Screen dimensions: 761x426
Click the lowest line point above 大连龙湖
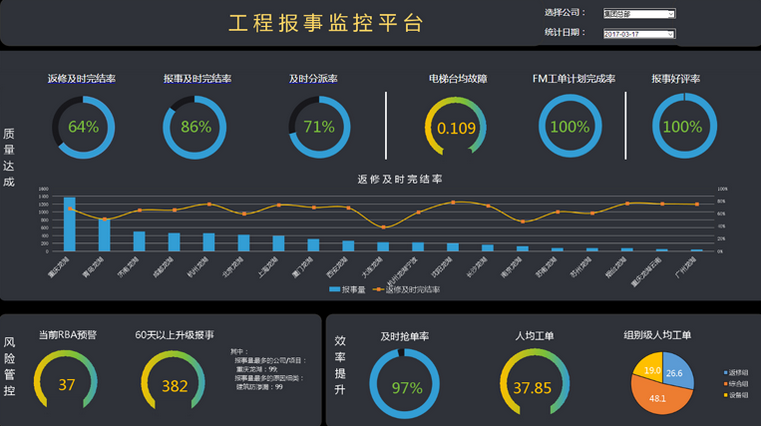[383, 227]
